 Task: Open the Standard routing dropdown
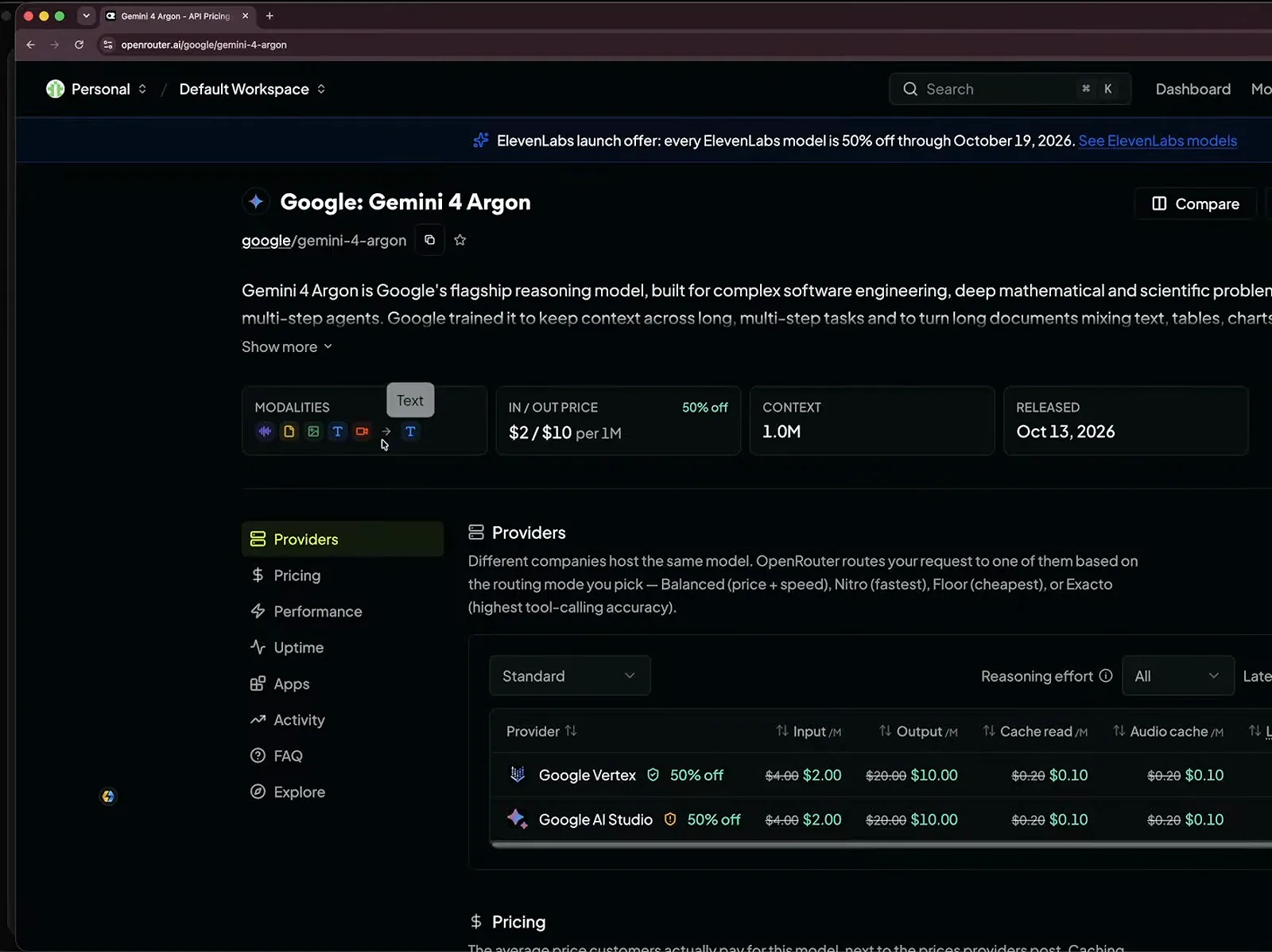coord(570,675)
